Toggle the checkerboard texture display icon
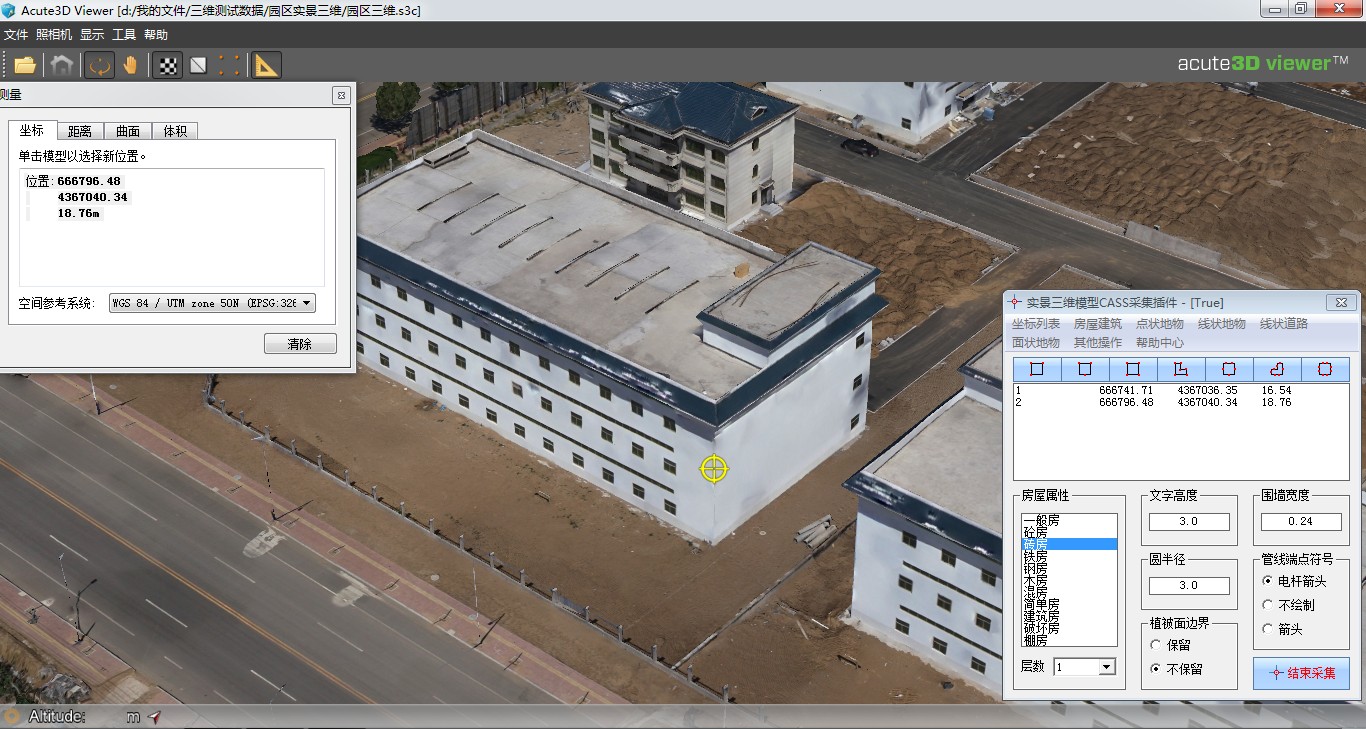The image size is (1366, 729). coord(169,65)
